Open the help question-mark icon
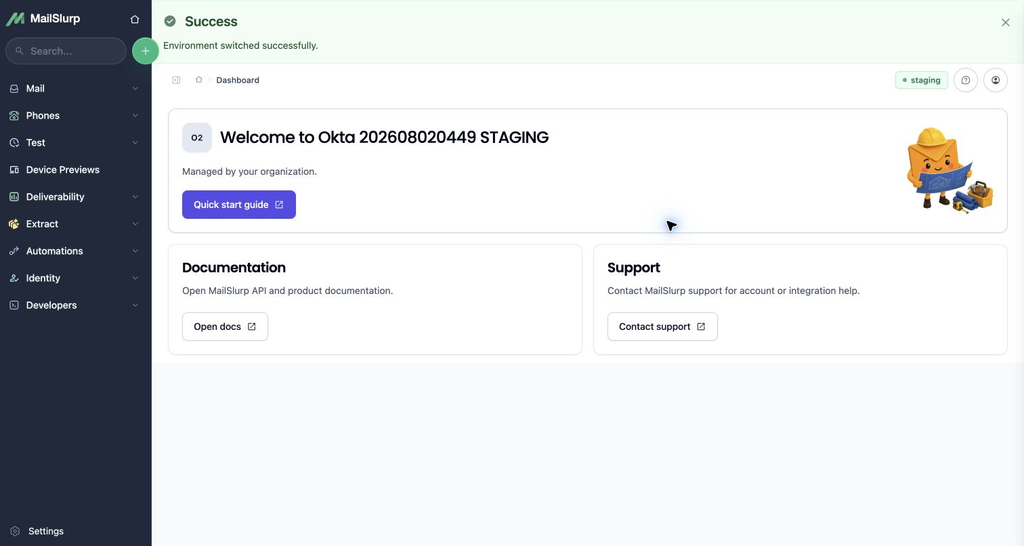Image resolution: width=1024 pixels, height=546 pixels. pyautogui.click(x=965, y=80)
